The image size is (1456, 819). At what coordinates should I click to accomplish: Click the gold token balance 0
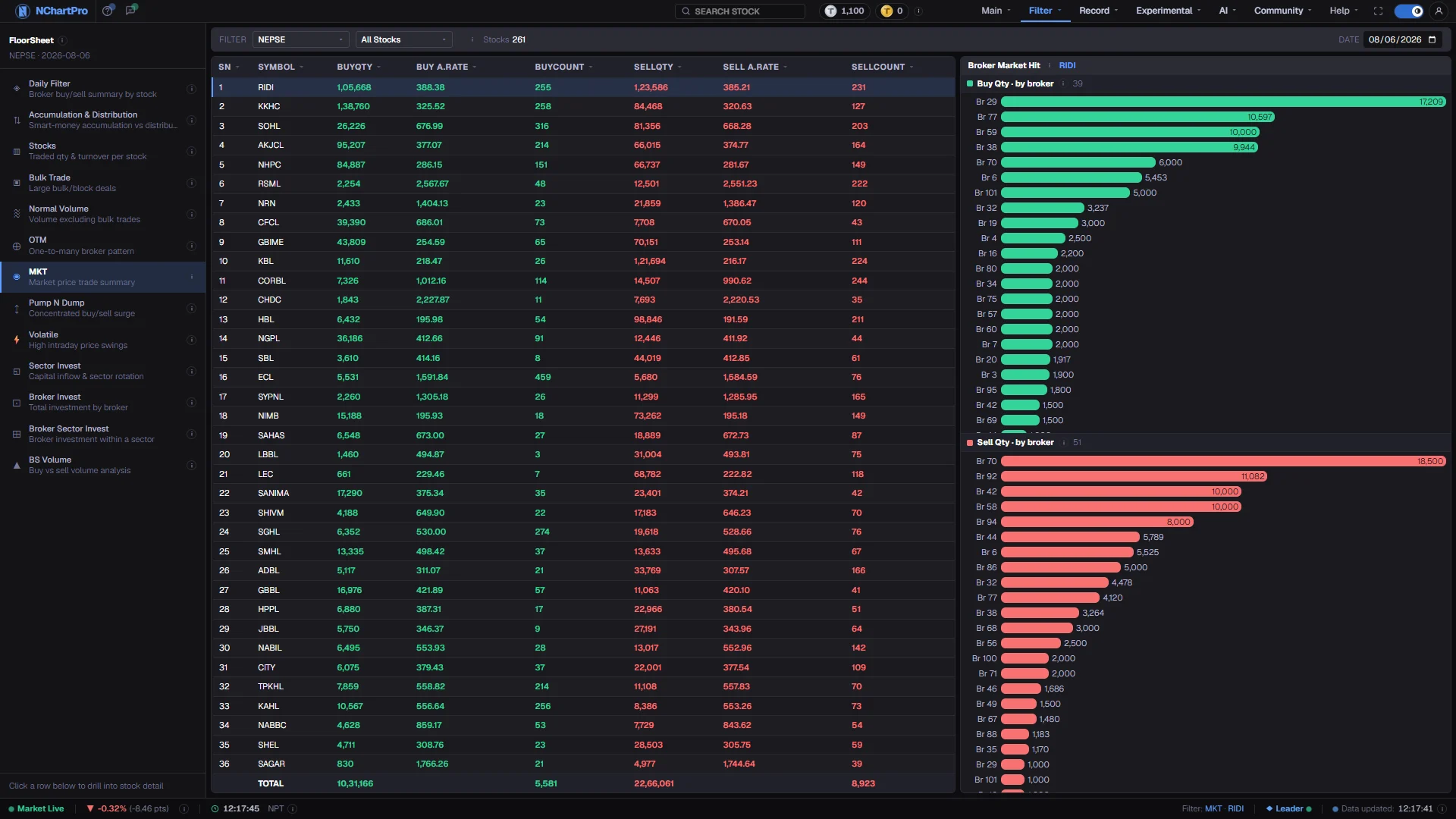[x=893, y=11]
